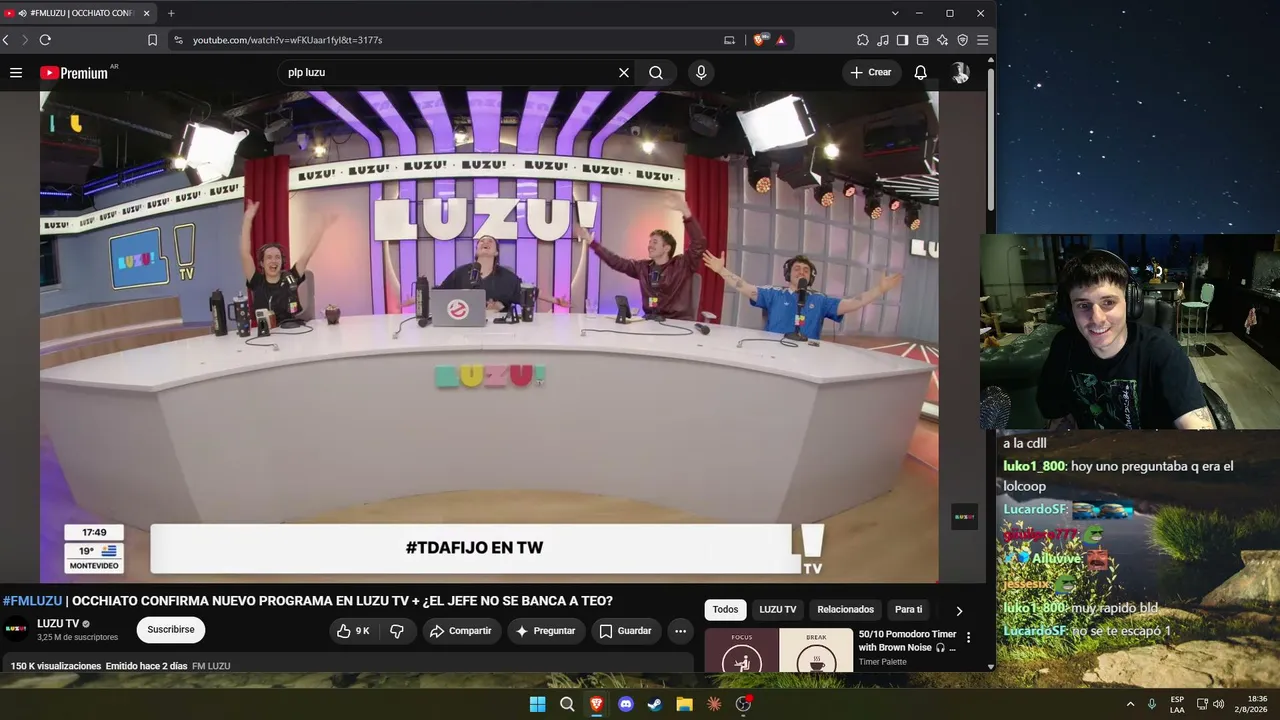Open the Brave VPN shield icon
Screen dimensions: 1280x720
pos(963,40)
